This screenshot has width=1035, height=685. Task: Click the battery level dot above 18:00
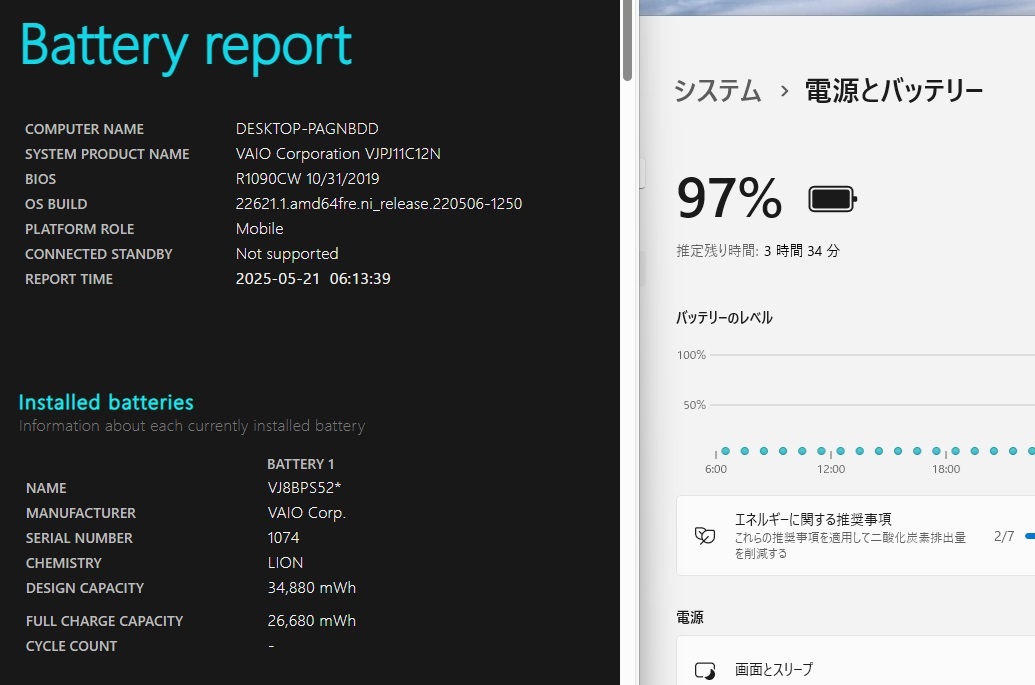click(955, 451)
